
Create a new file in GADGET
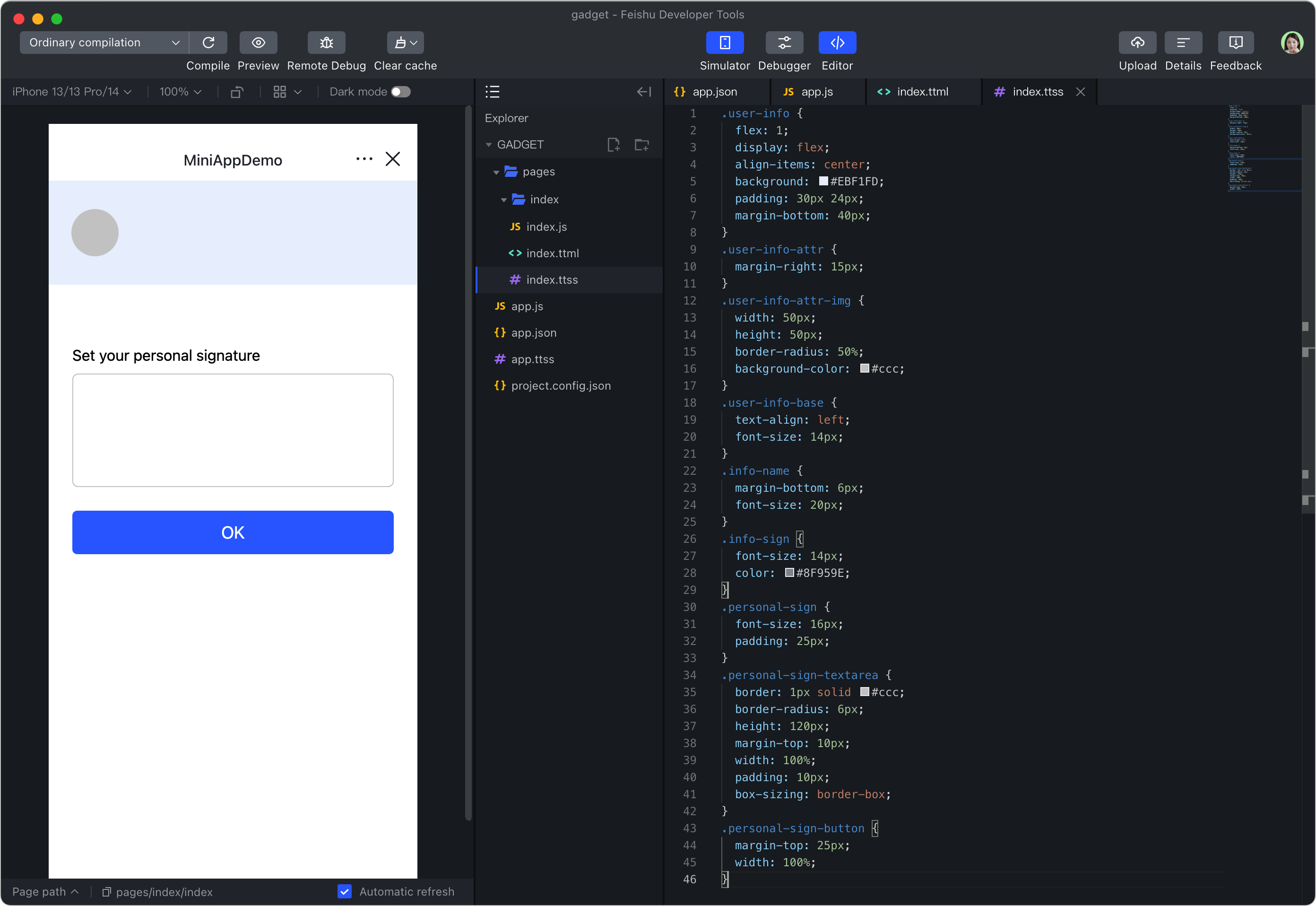point(614,145)
